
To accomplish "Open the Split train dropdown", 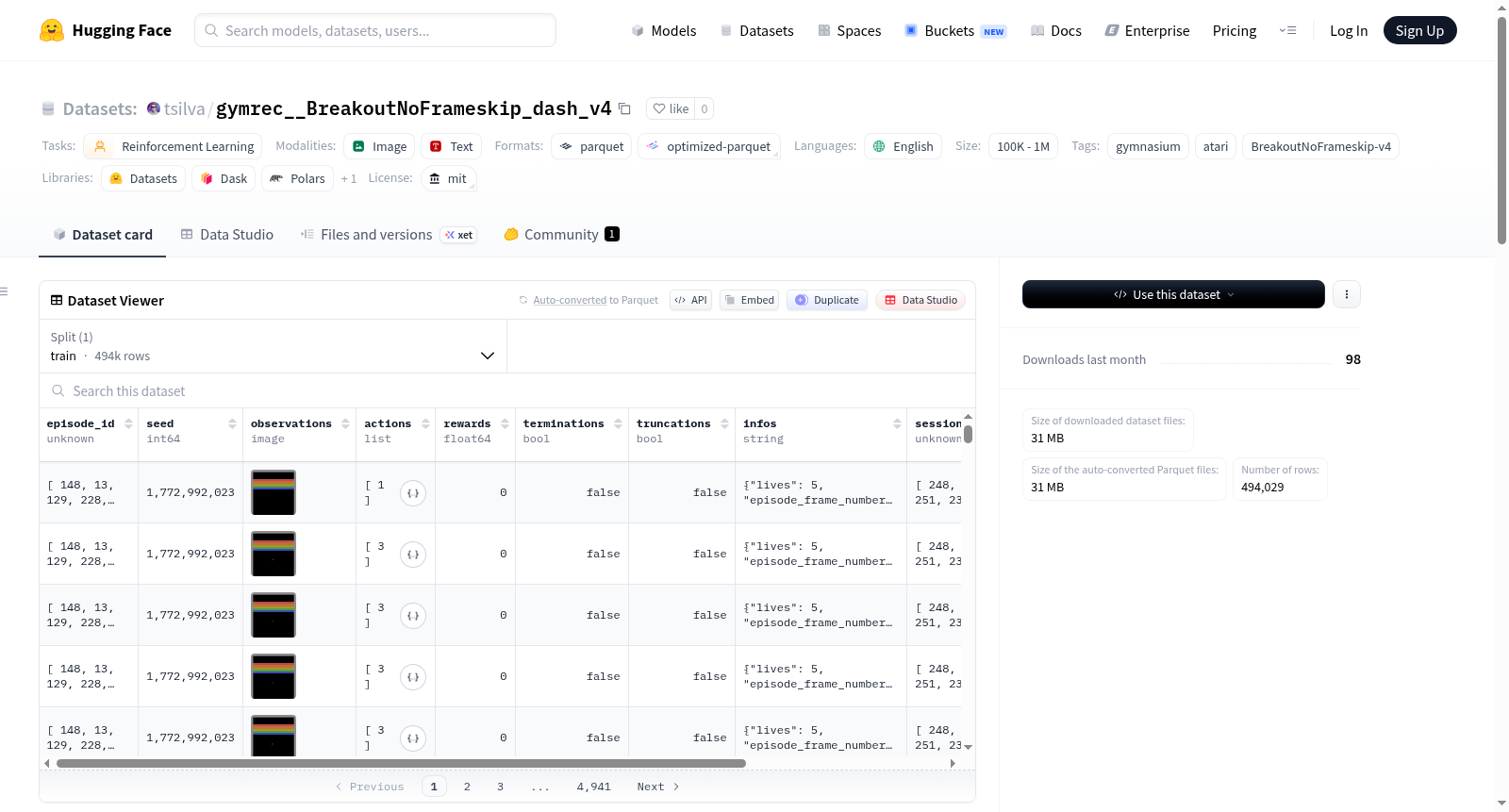I will (x=273, y=346).
